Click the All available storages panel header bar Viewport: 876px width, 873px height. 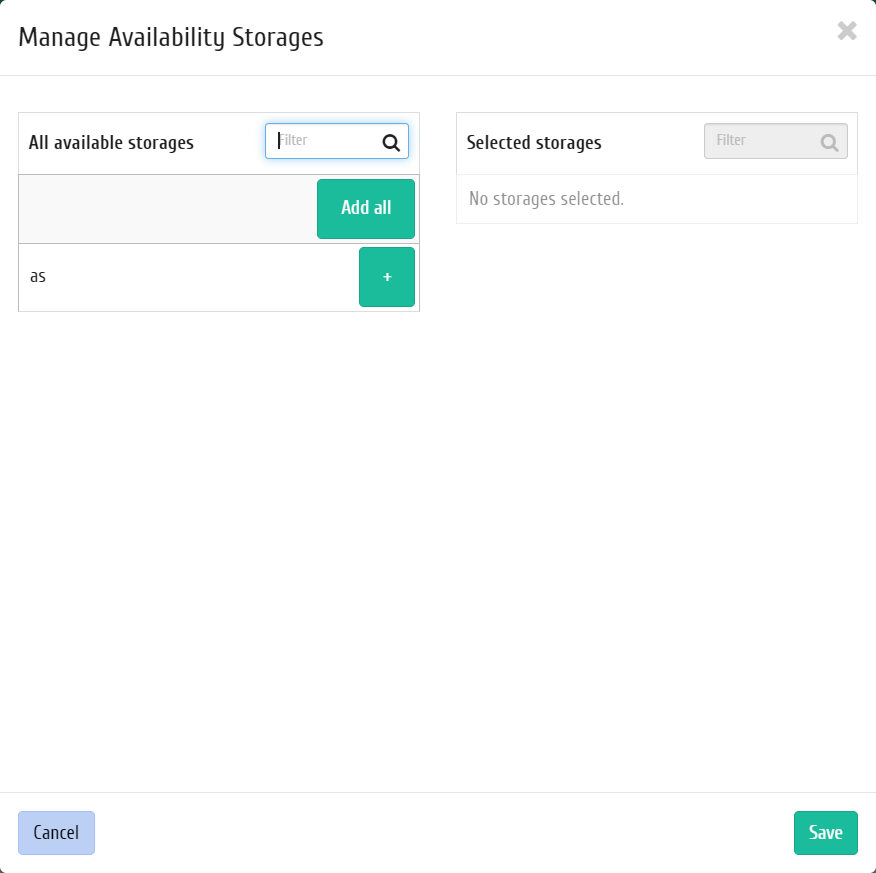pos(219,144)
